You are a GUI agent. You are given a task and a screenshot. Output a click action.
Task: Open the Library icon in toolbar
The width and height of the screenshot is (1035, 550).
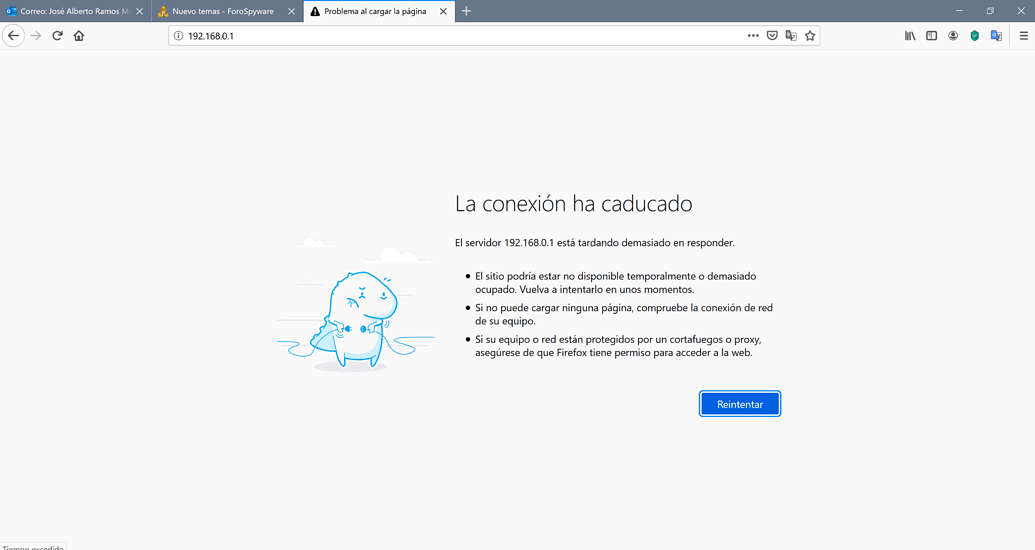point(910,36)
